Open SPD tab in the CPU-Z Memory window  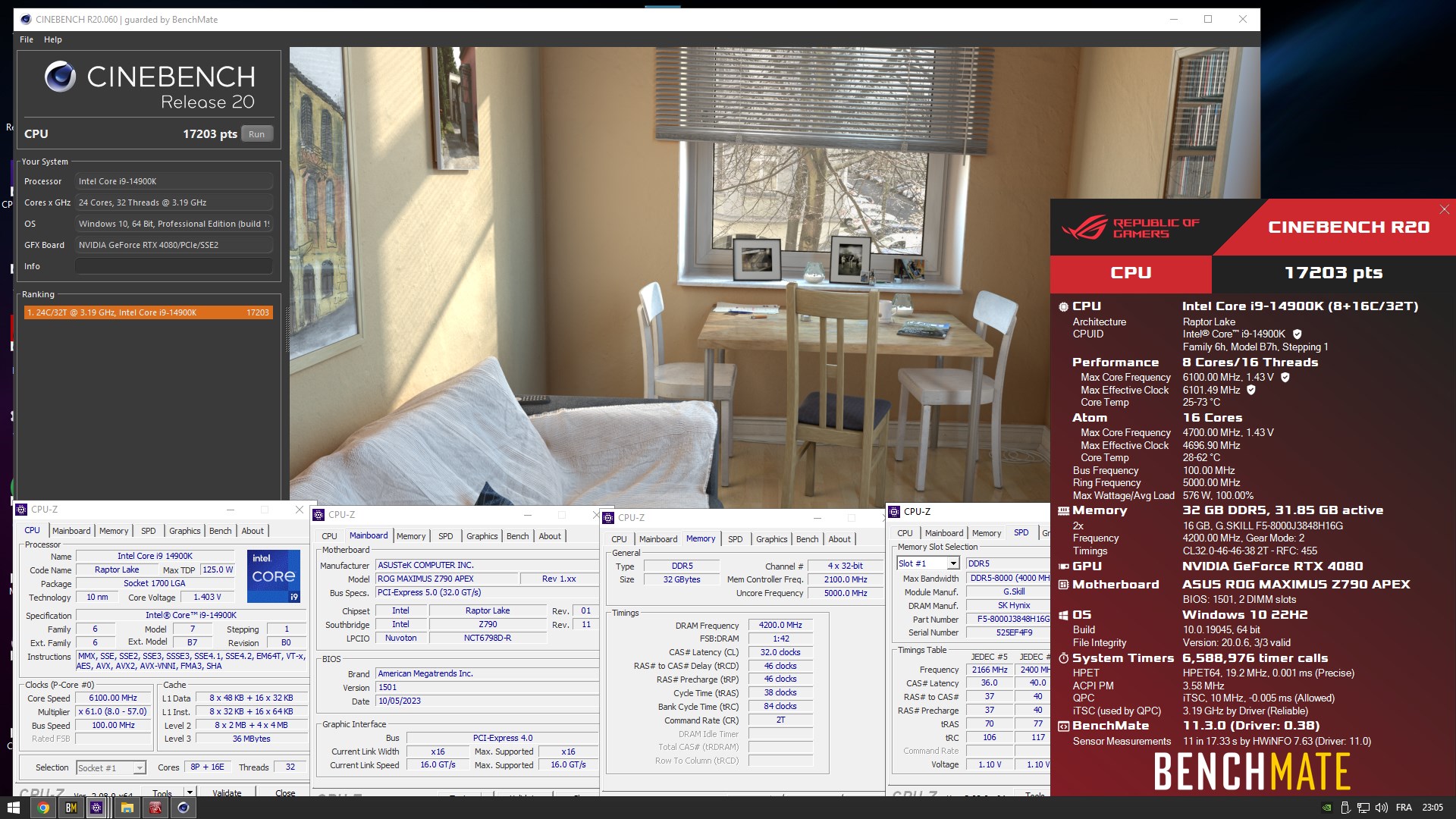(735, 539)
